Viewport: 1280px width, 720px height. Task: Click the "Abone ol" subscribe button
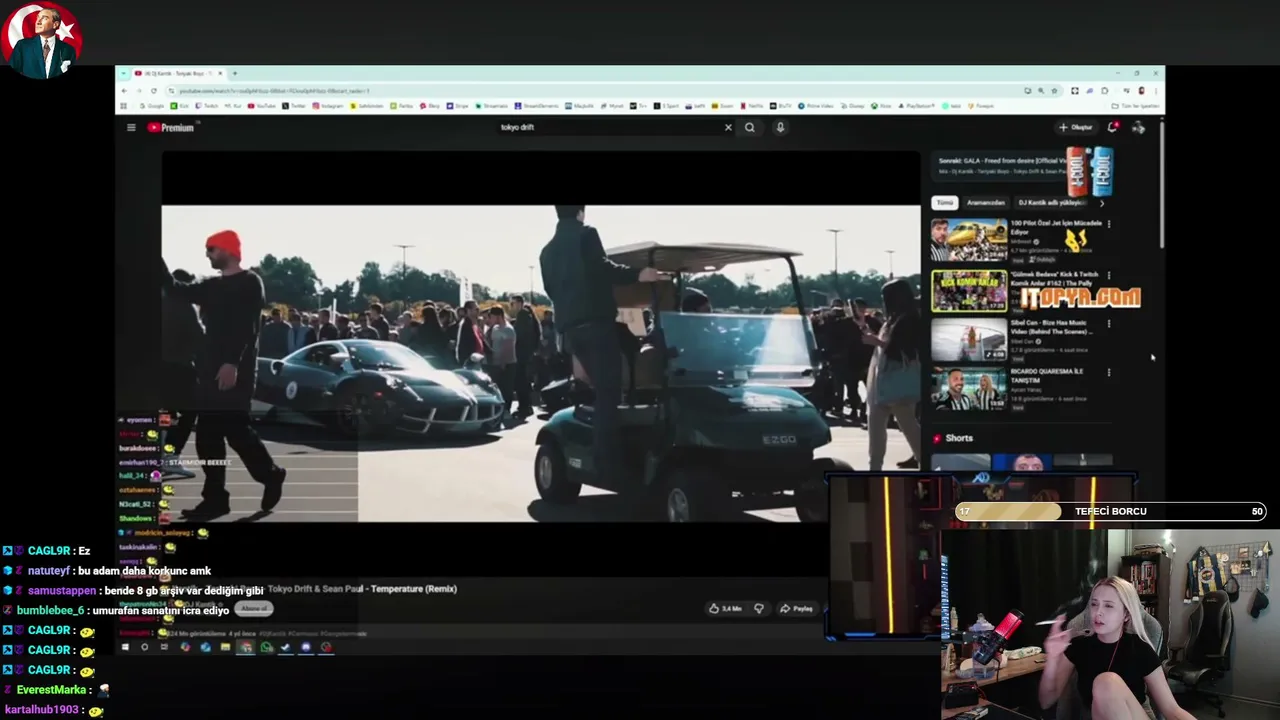tap(255, 608)
